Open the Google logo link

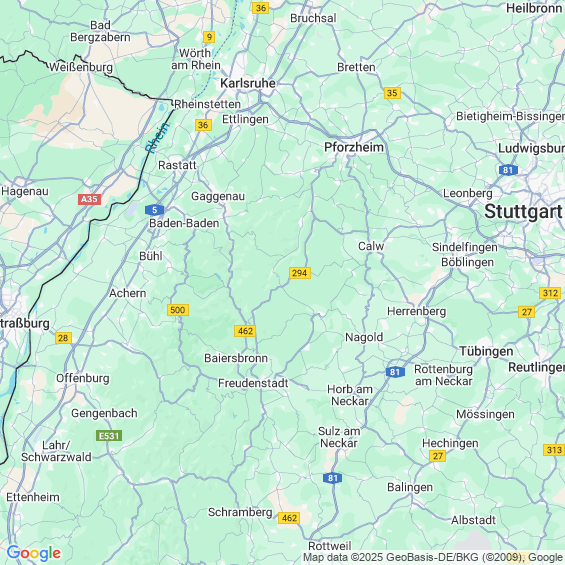pos(34,553)
